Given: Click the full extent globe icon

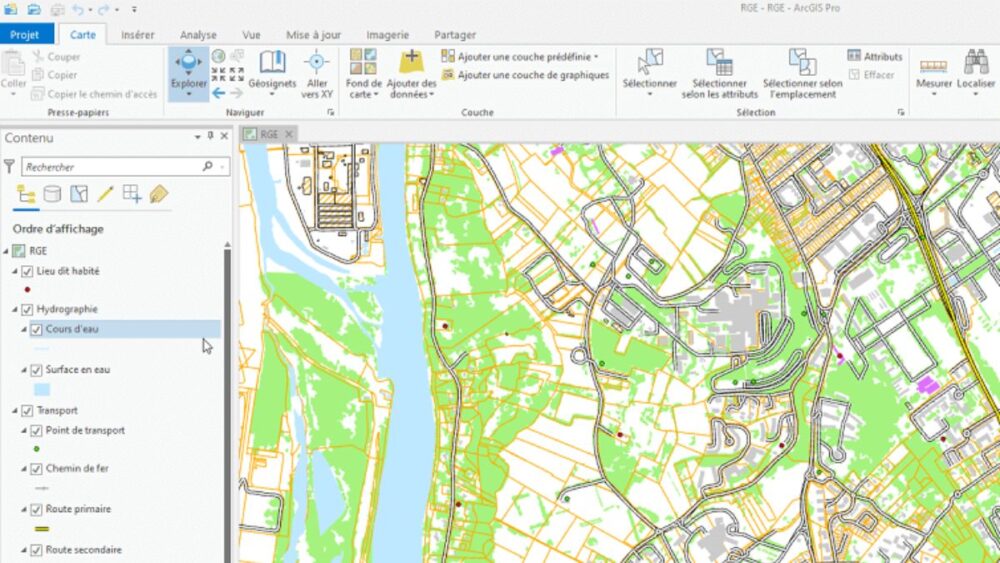Looking at the screenshot, I should click(218, 56).
